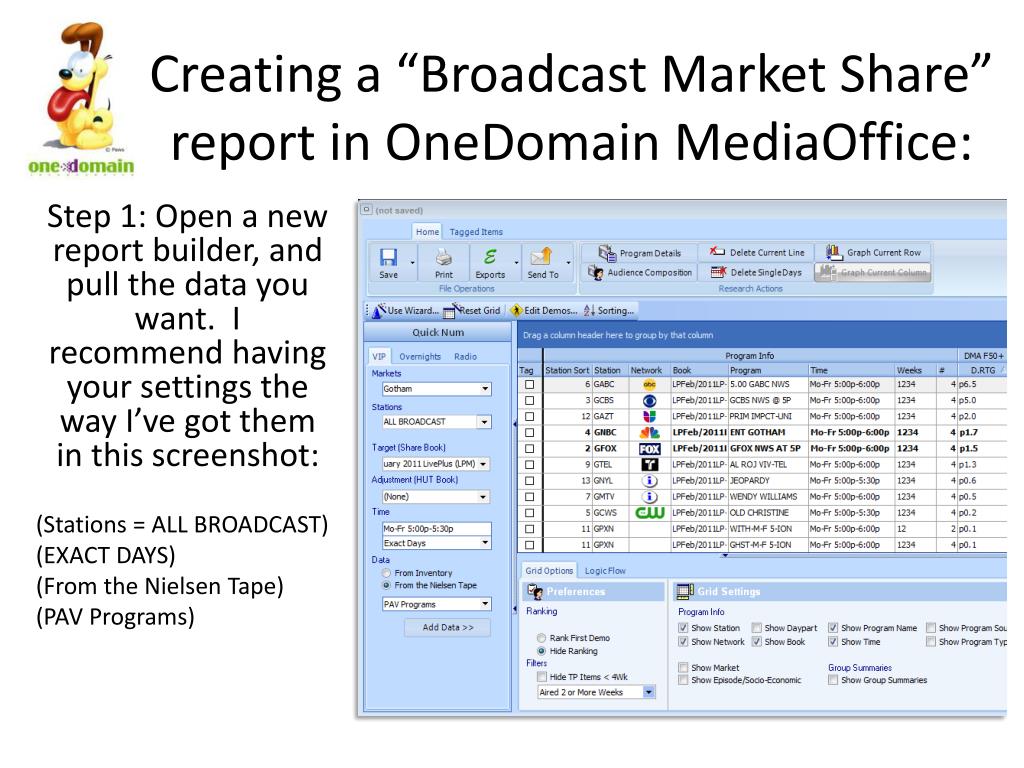Click the CBS eye logo for GCBS

coord(649,400)
